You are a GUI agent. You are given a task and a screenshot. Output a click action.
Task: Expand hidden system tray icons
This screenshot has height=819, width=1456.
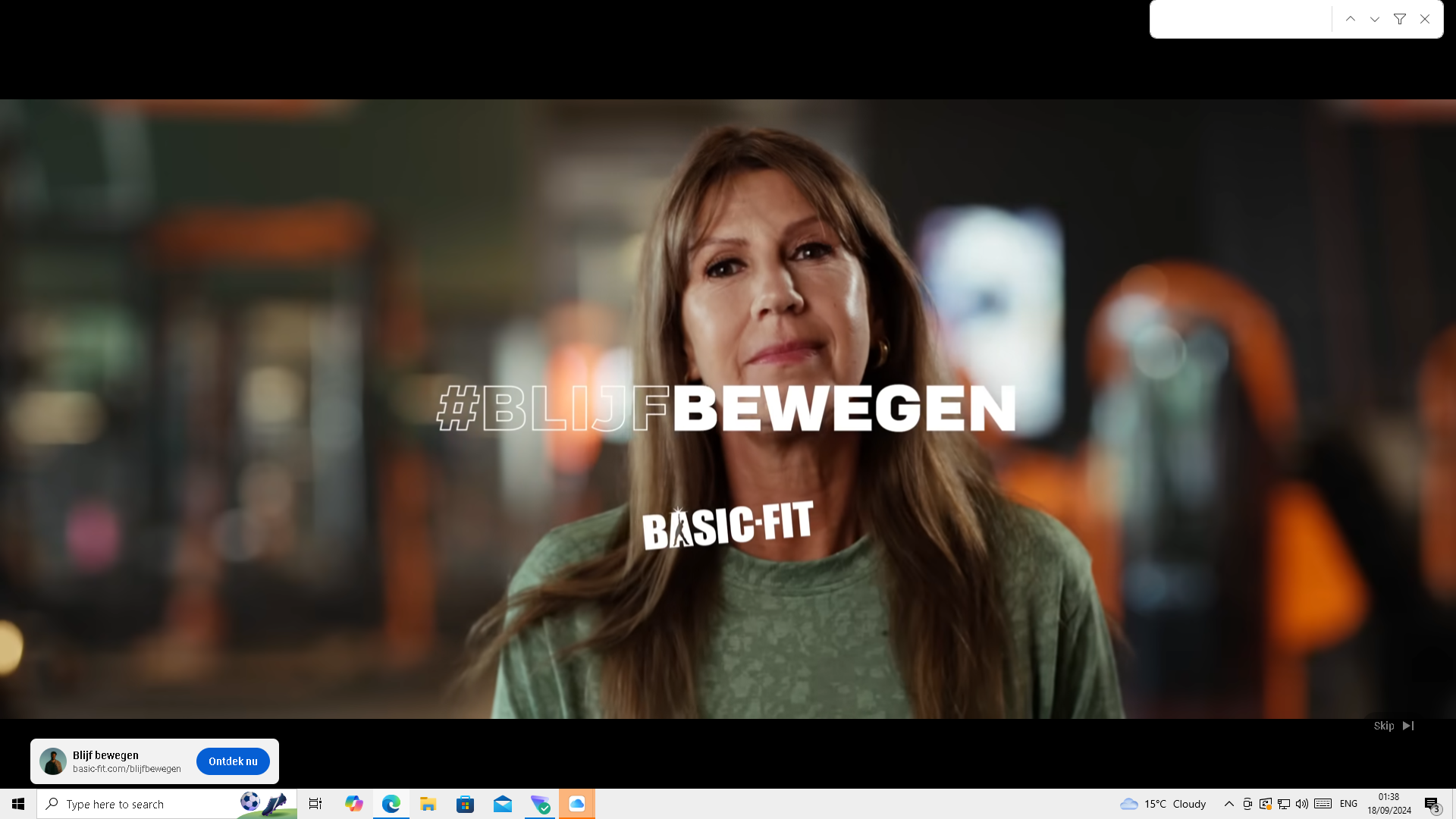[x=1228, y=804]
